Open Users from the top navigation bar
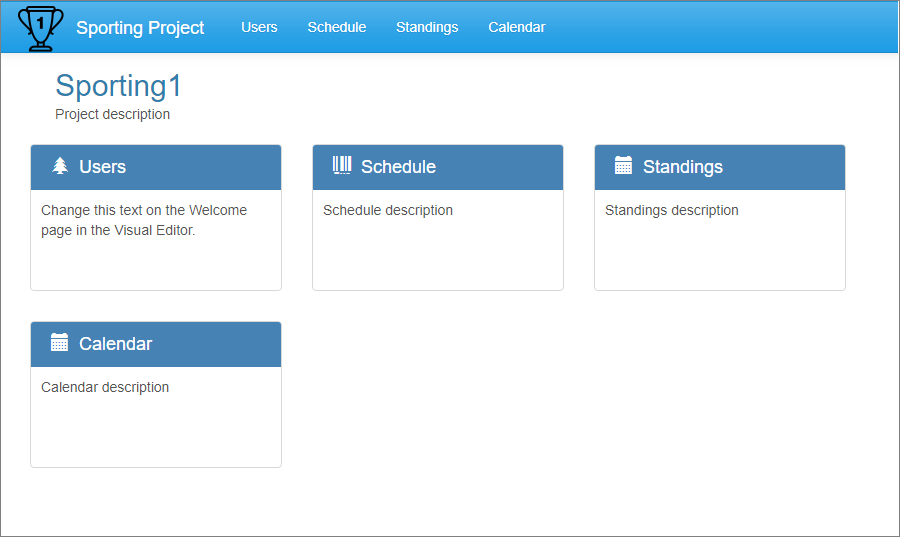Image resolution: width=900 pixels, height=537 pixels. [x=259, y=27]
